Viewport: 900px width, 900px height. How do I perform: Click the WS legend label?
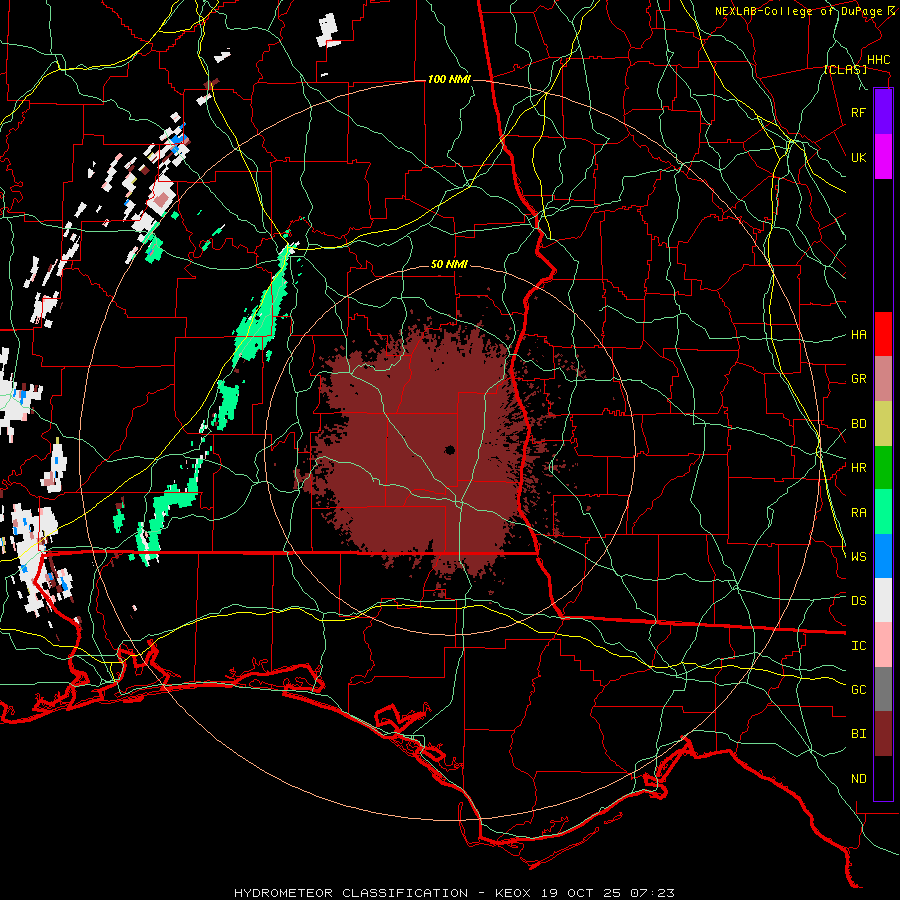click(x=858, y=557)
